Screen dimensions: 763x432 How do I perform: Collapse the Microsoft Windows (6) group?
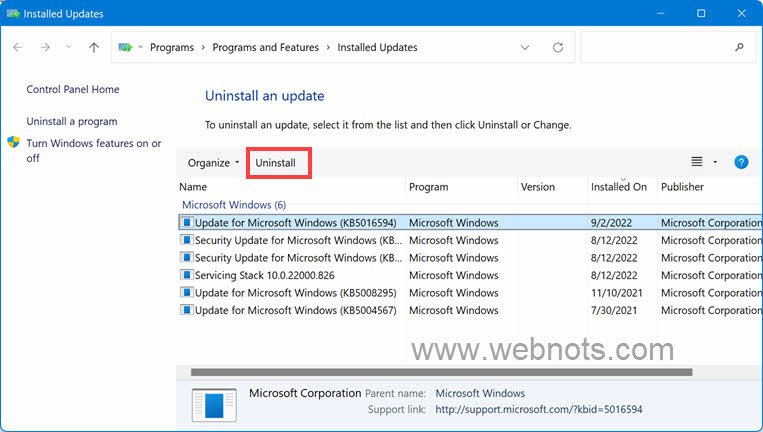tap(234, 205)
